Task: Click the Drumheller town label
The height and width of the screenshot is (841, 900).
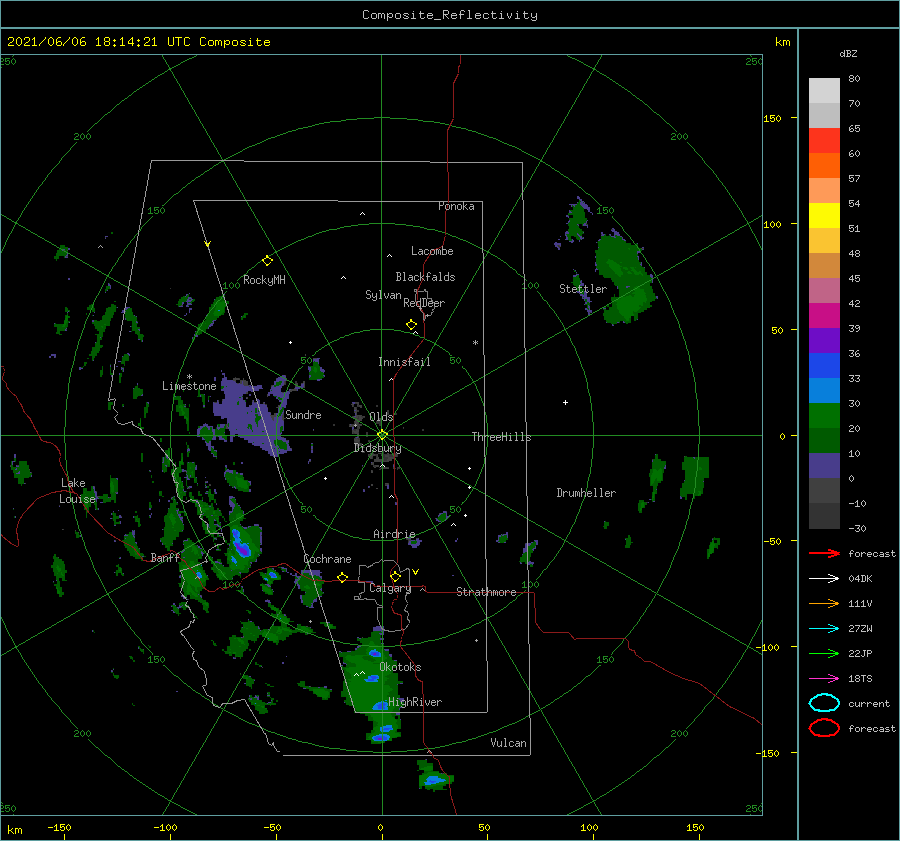Action: [586, 493]
